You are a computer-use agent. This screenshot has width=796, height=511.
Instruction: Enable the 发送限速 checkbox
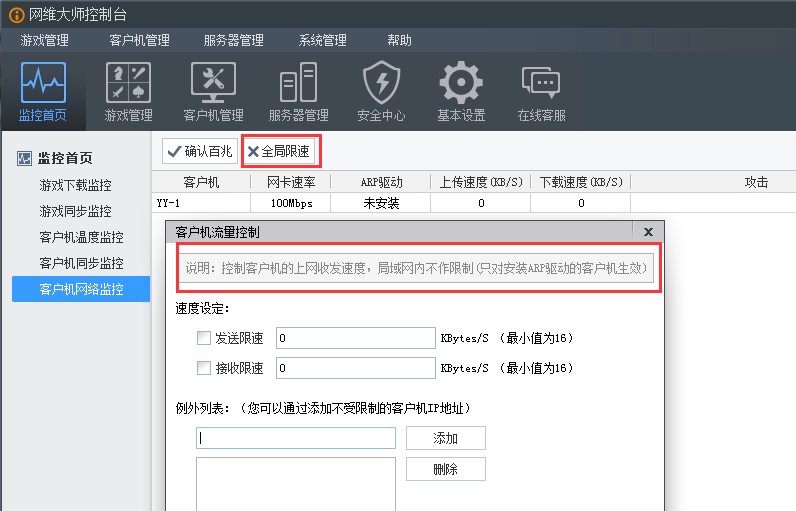click(204, 338)
